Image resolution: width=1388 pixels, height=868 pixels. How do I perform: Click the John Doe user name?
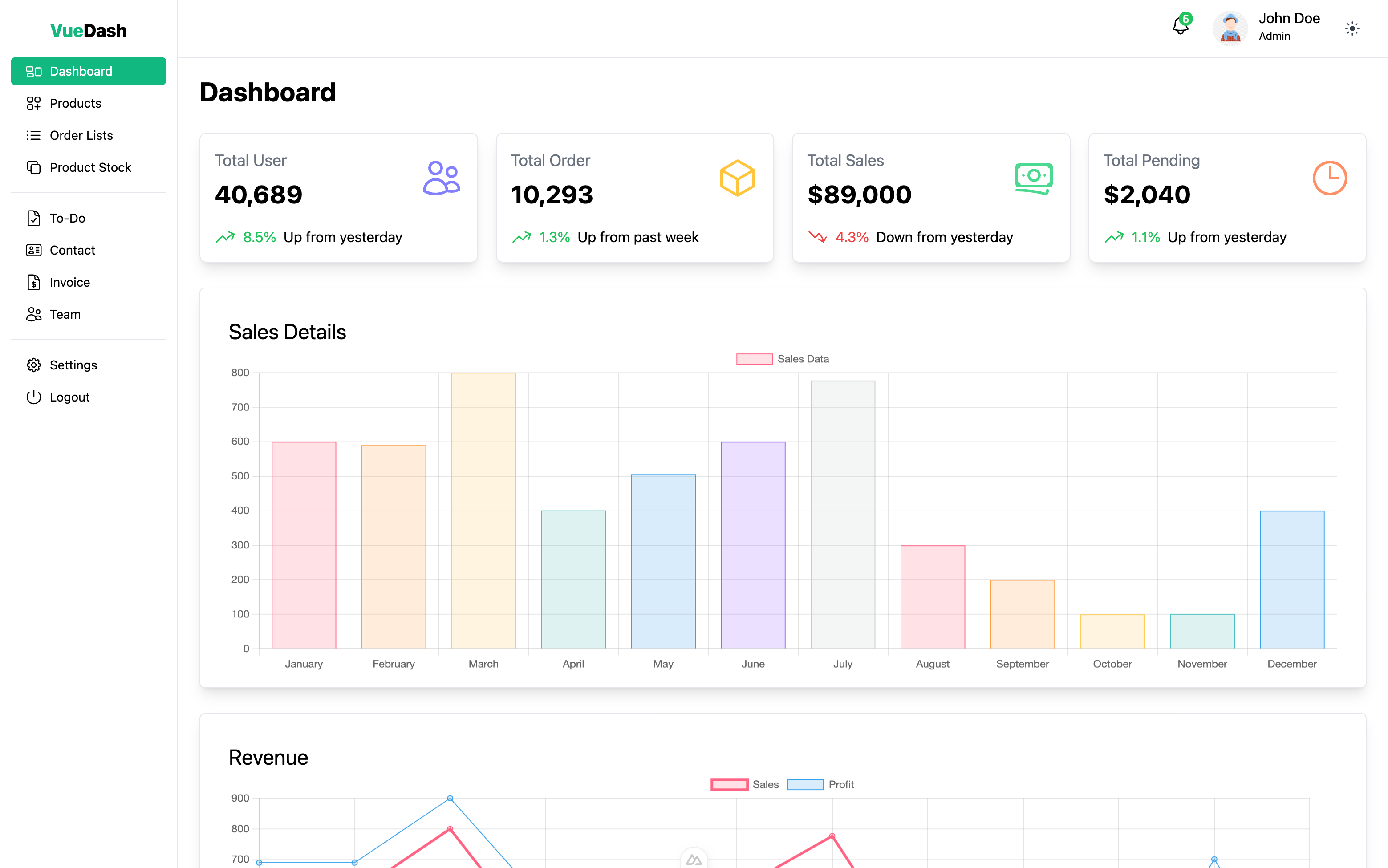tap(1289, 18)
